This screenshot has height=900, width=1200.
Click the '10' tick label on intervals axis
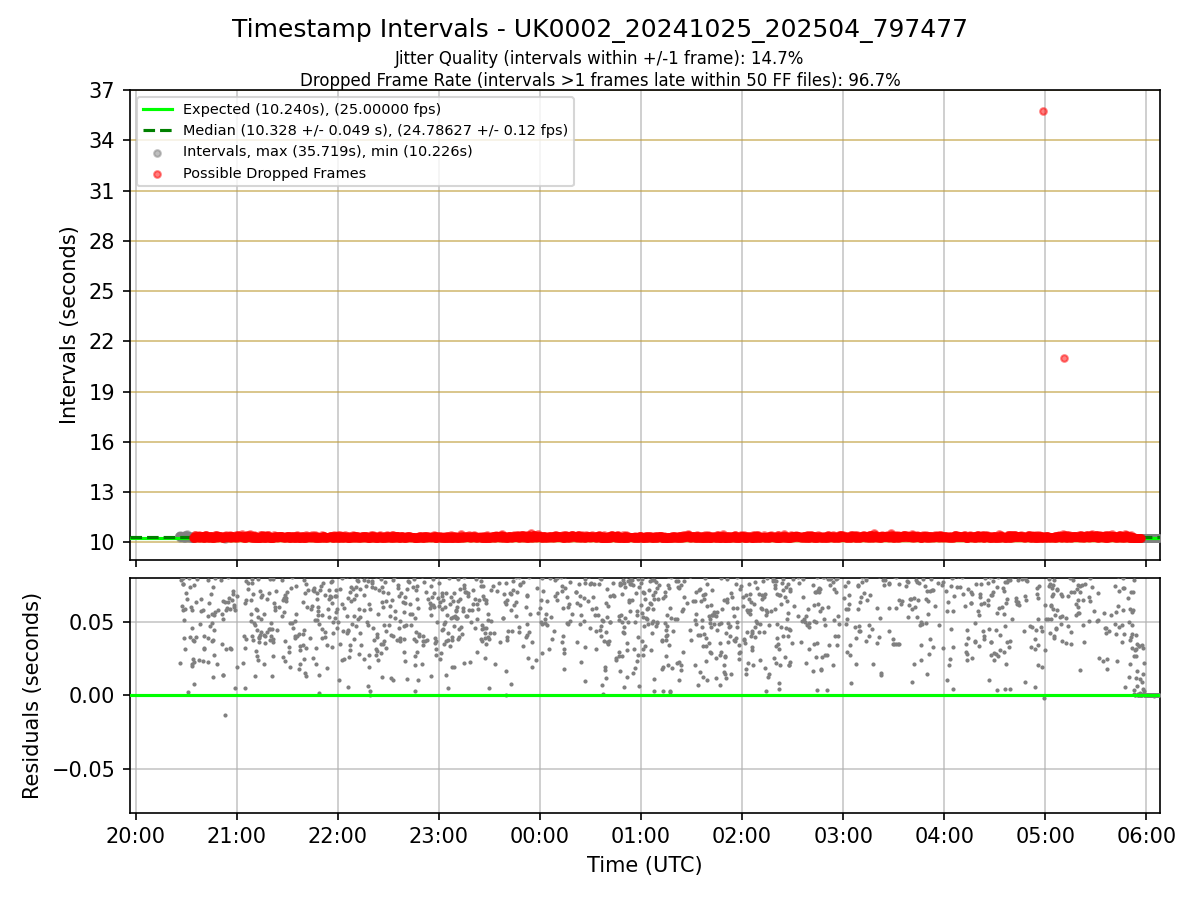[x=101, y=543]
